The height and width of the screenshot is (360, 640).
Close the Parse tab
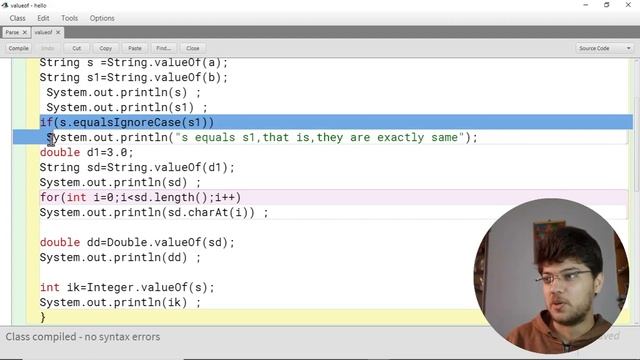pos(24,32)
